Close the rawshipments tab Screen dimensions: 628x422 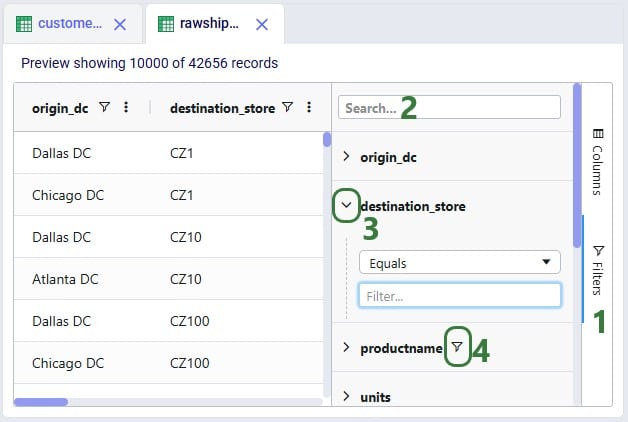coord(262,24)
